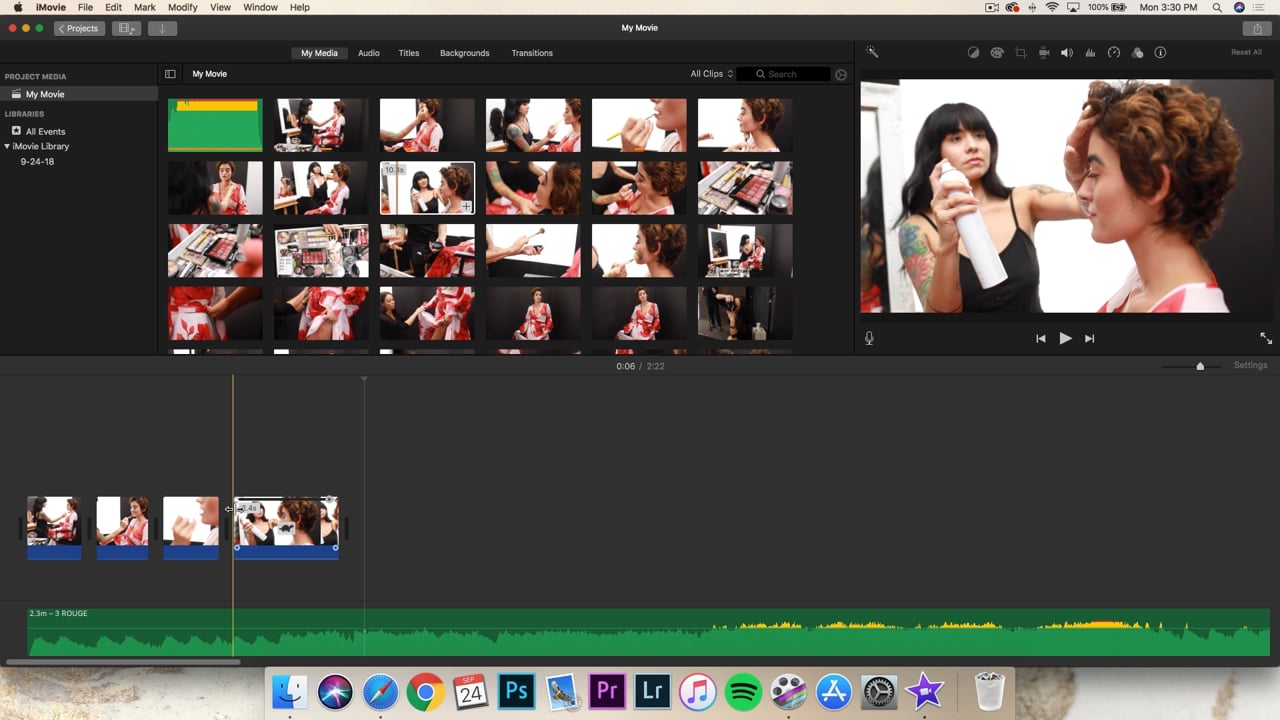Select the highlighted 10.3s clip thumbnail
The width and height of the screenshot is (1280, 720).
tap(427, 188)
